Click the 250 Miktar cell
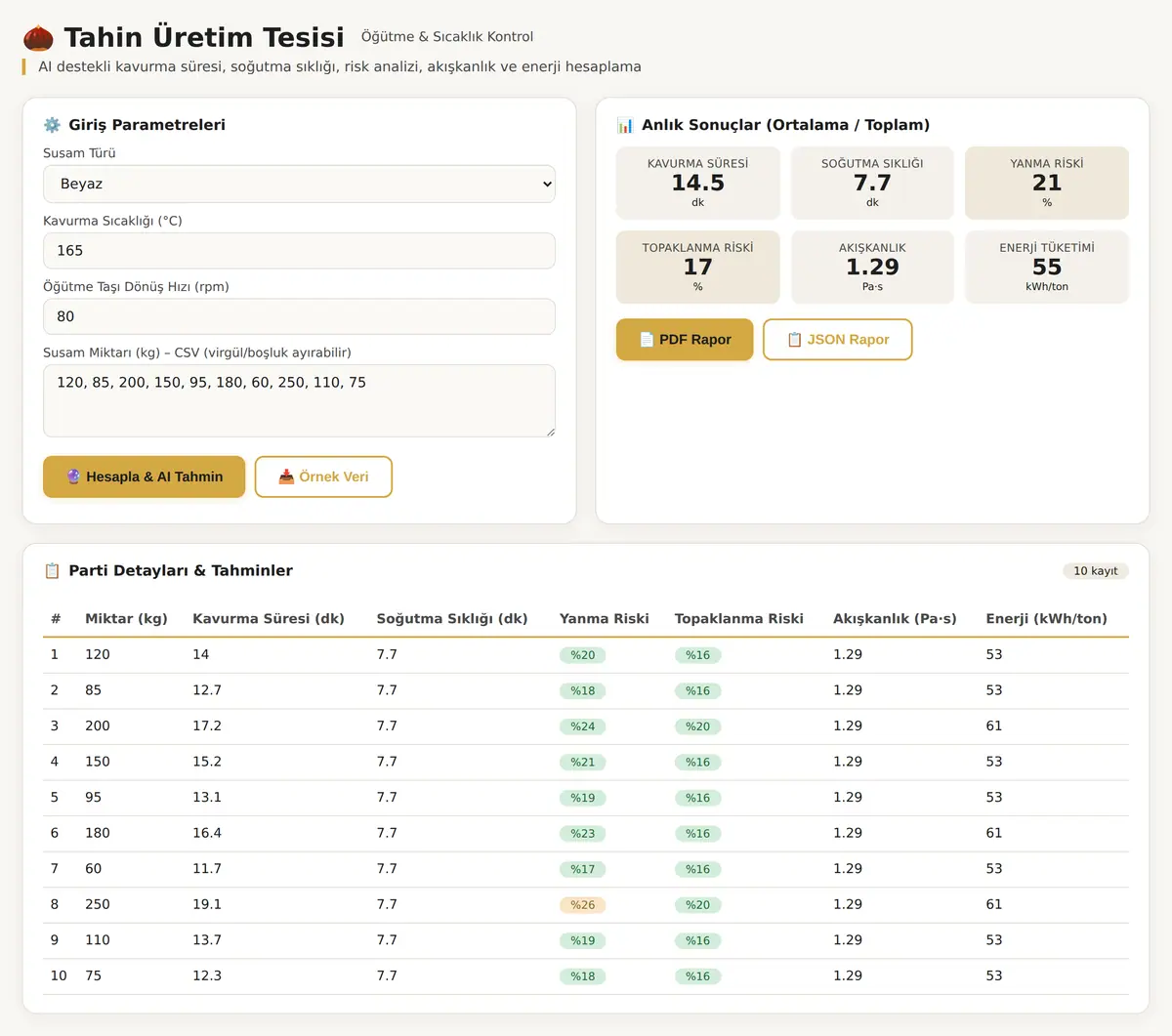1172x1036 pixels. point(98,905)
